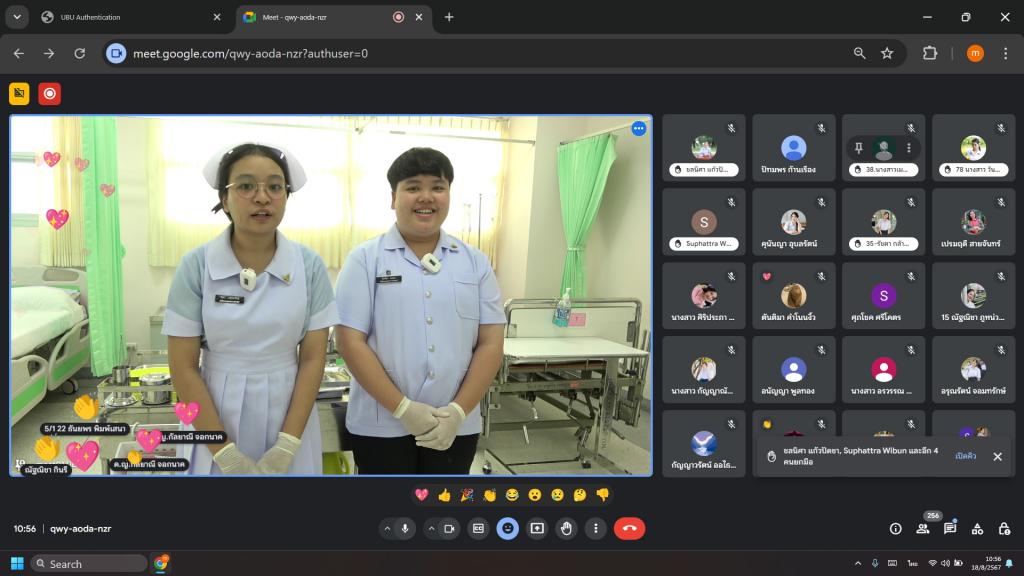Viewport: 1024px width, 576px height.
Task: Toggle the camera on or off
Action: point(449,528)
